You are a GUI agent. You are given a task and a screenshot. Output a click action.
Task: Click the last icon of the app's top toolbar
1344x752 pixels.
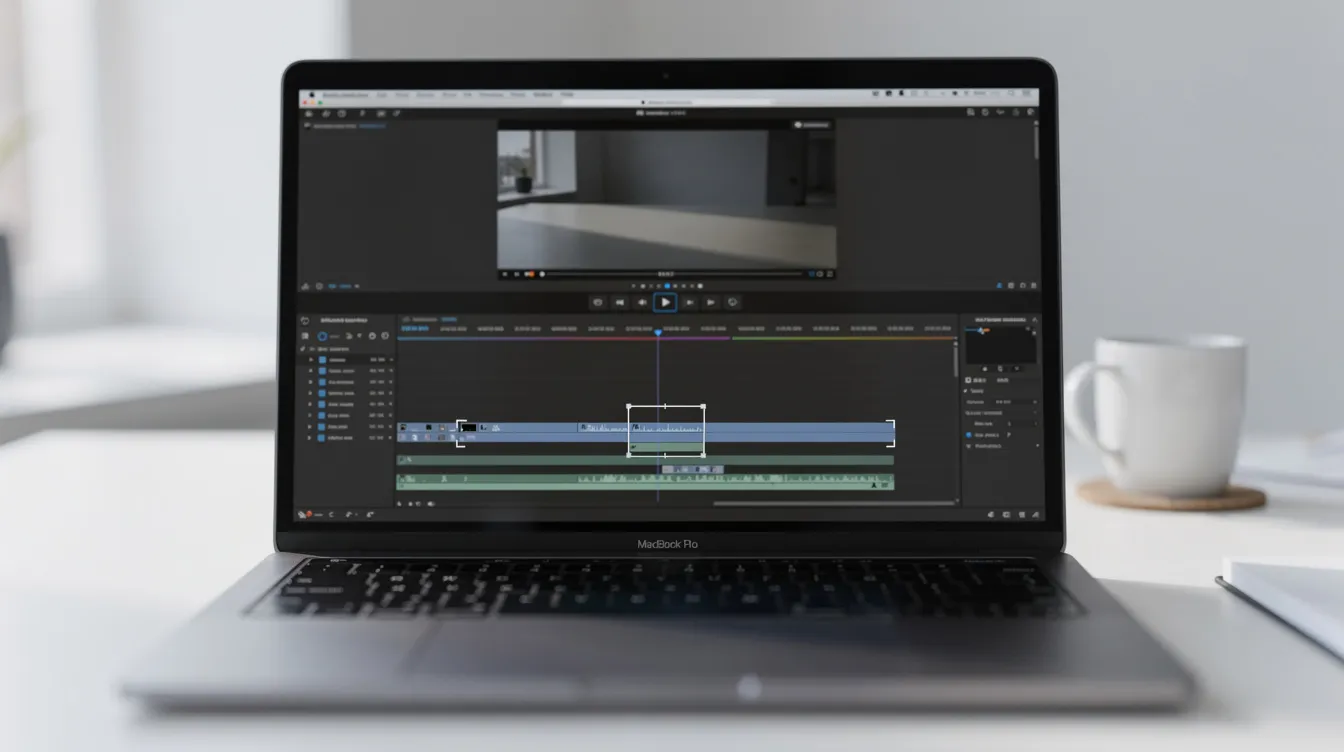(1030, 112)
